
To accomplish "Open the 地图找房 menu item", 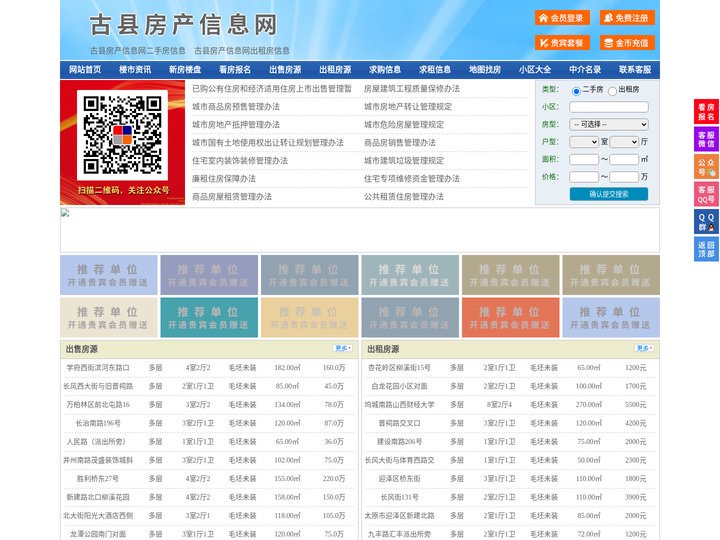I will (x=485, y=70).
